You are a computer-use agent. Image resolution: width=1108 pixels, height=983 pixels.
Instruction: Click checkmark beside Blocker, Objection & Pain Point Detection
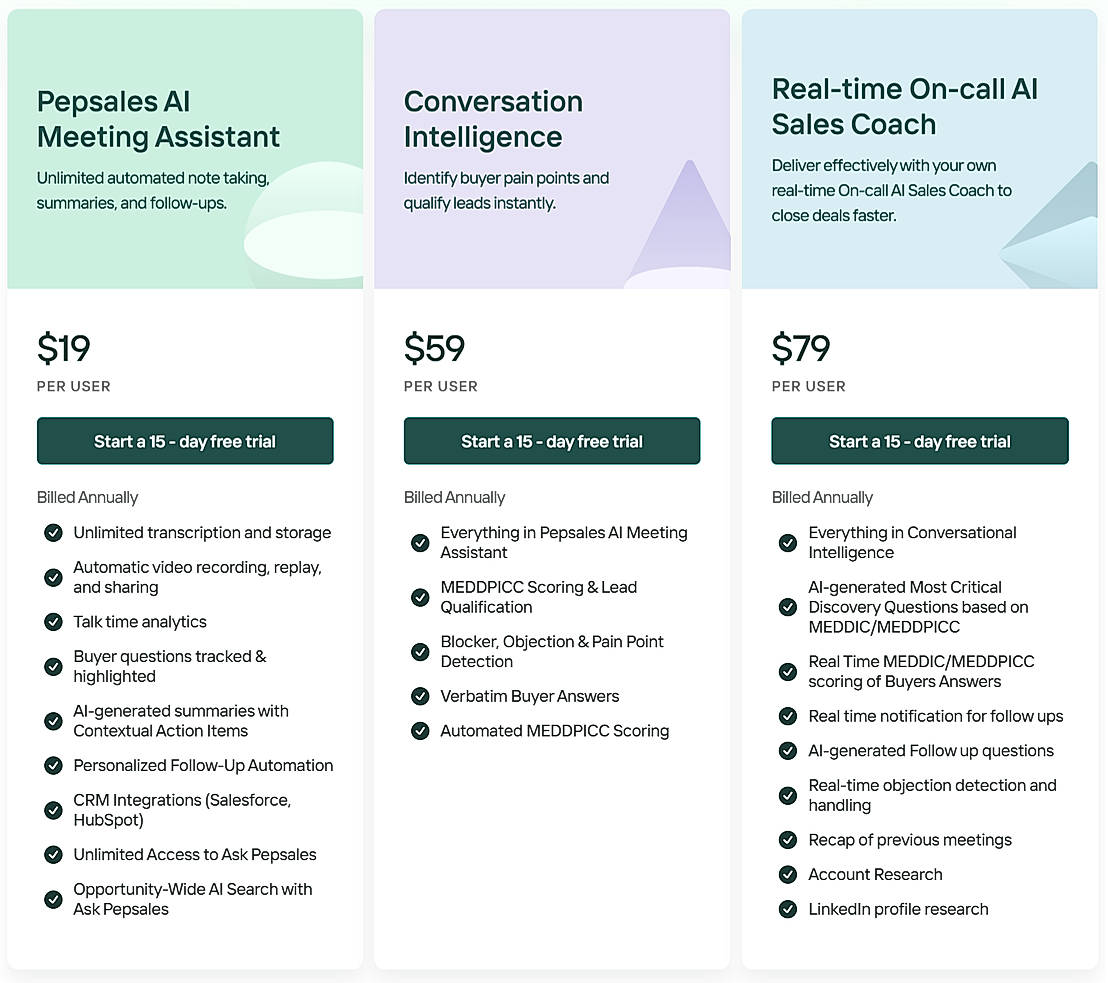[x=420, y=652]
